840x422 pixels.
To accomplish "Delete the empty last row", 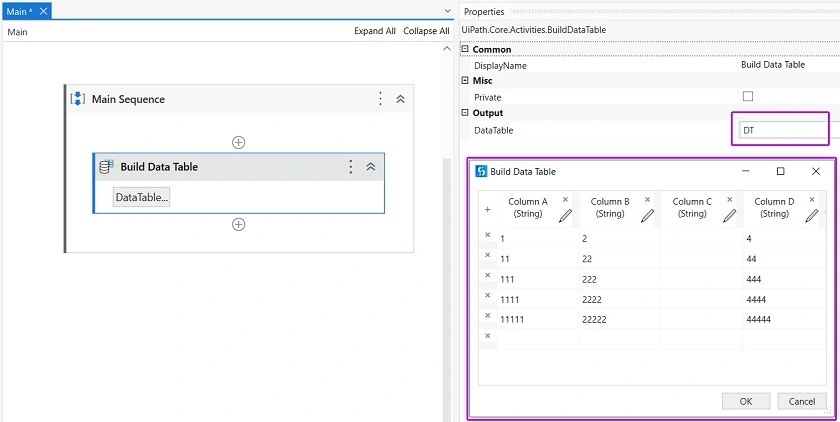I will coord(488,336).
